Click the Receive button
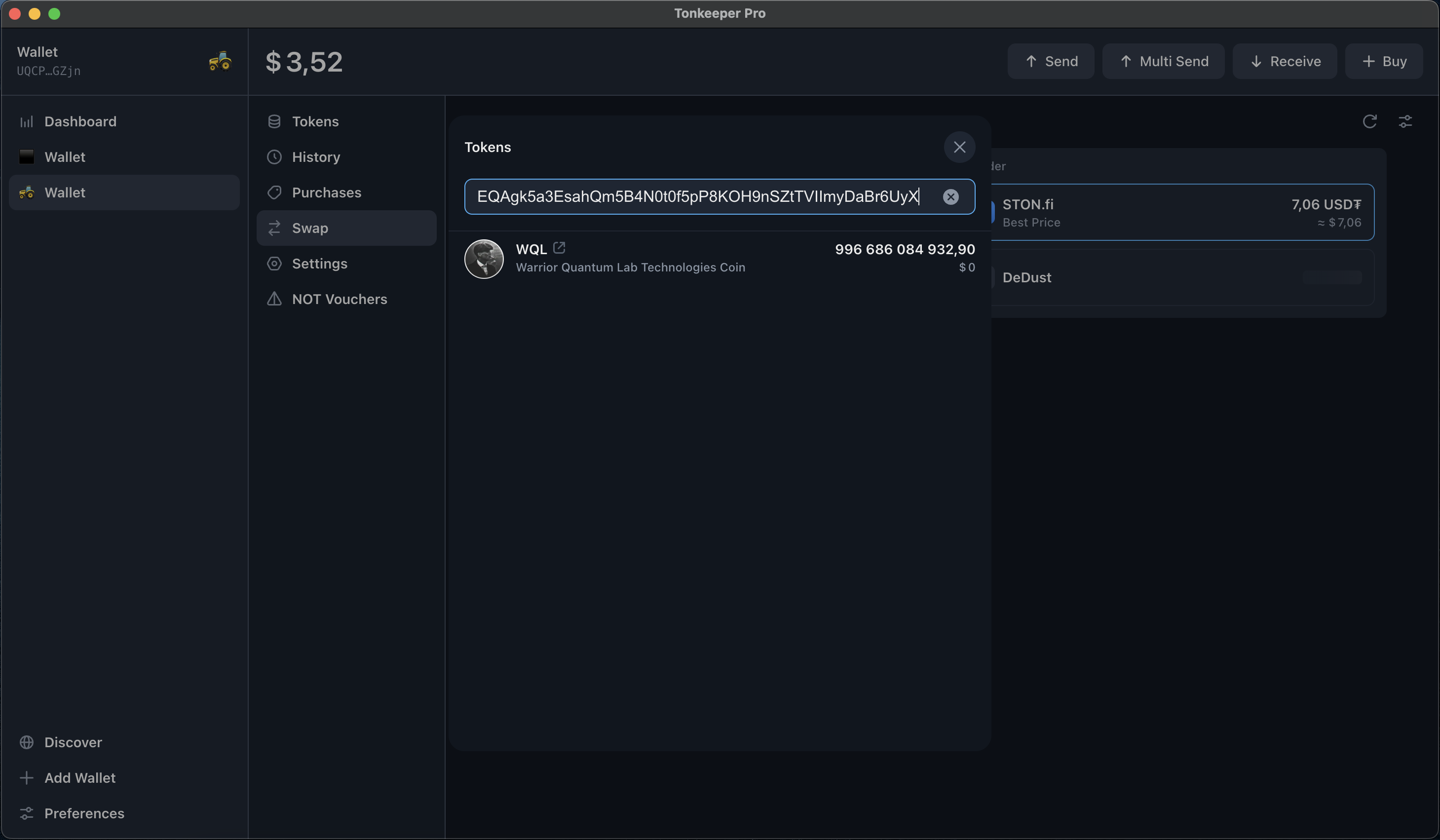 [x=1284, y=61]
